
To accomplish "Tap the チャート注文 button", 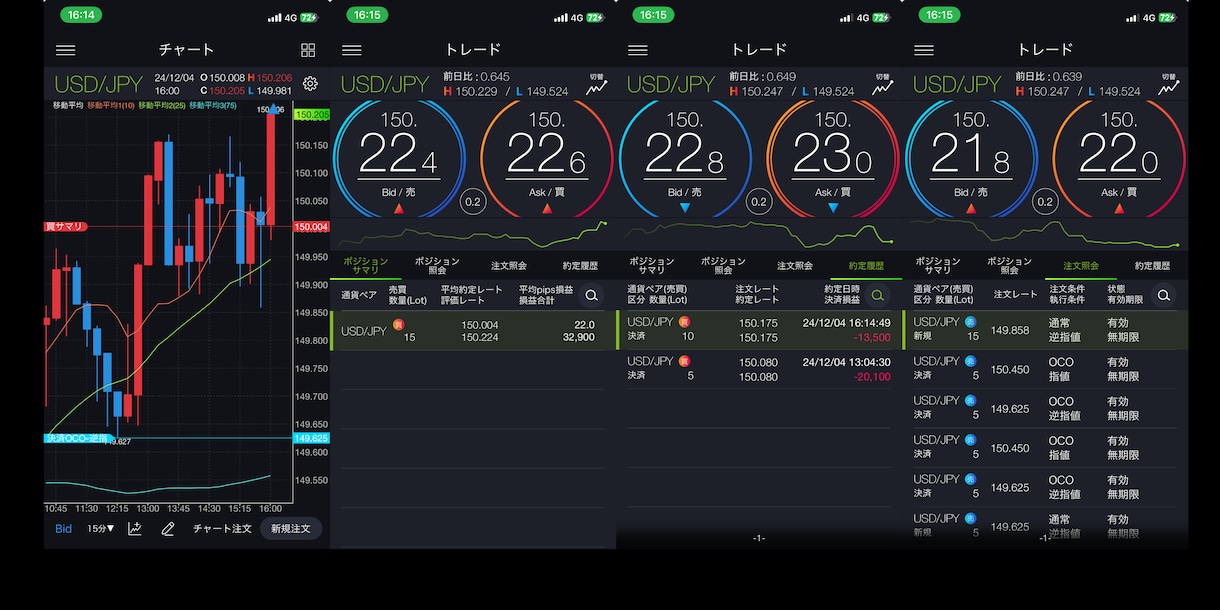I will 222,529.
